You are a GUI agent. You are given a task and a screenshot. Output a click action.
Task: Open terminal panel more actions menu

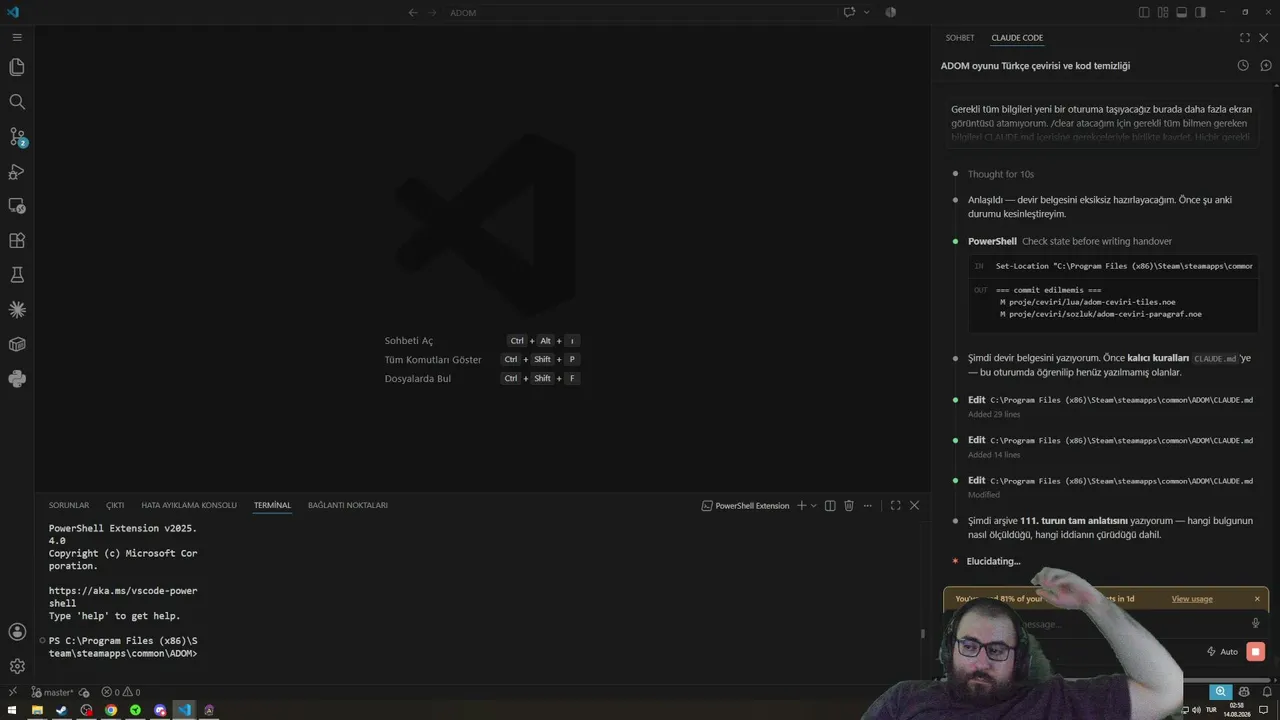tap(868, 506)
